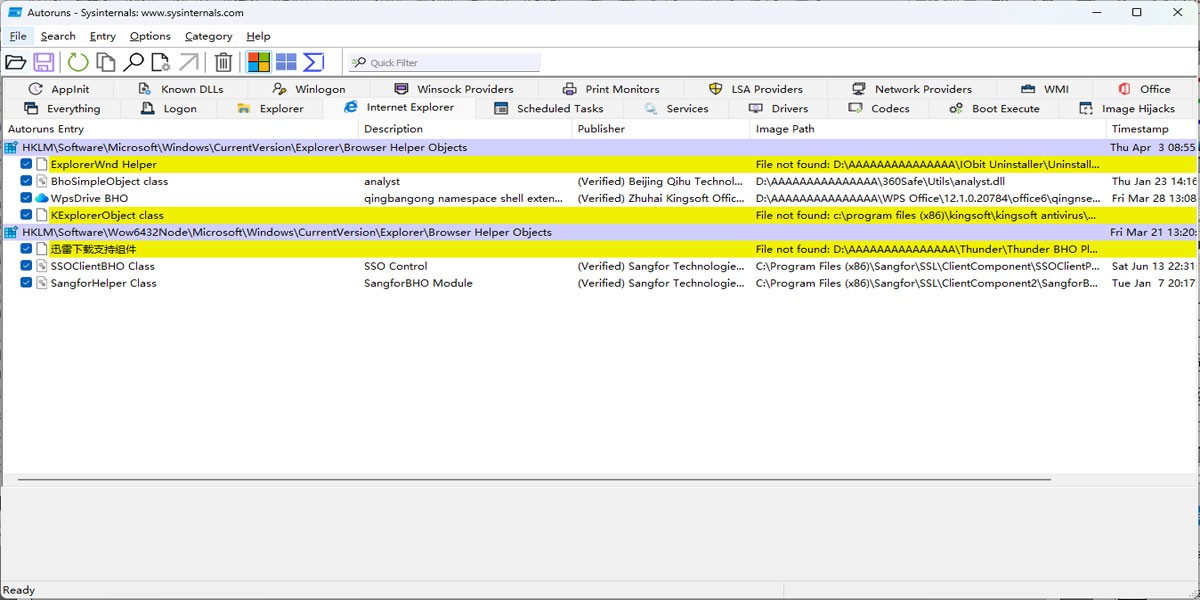Uncheck the BhoSimpleObject class entry
The height and width of the screenshot is (600, 1200).
(27, 181)
